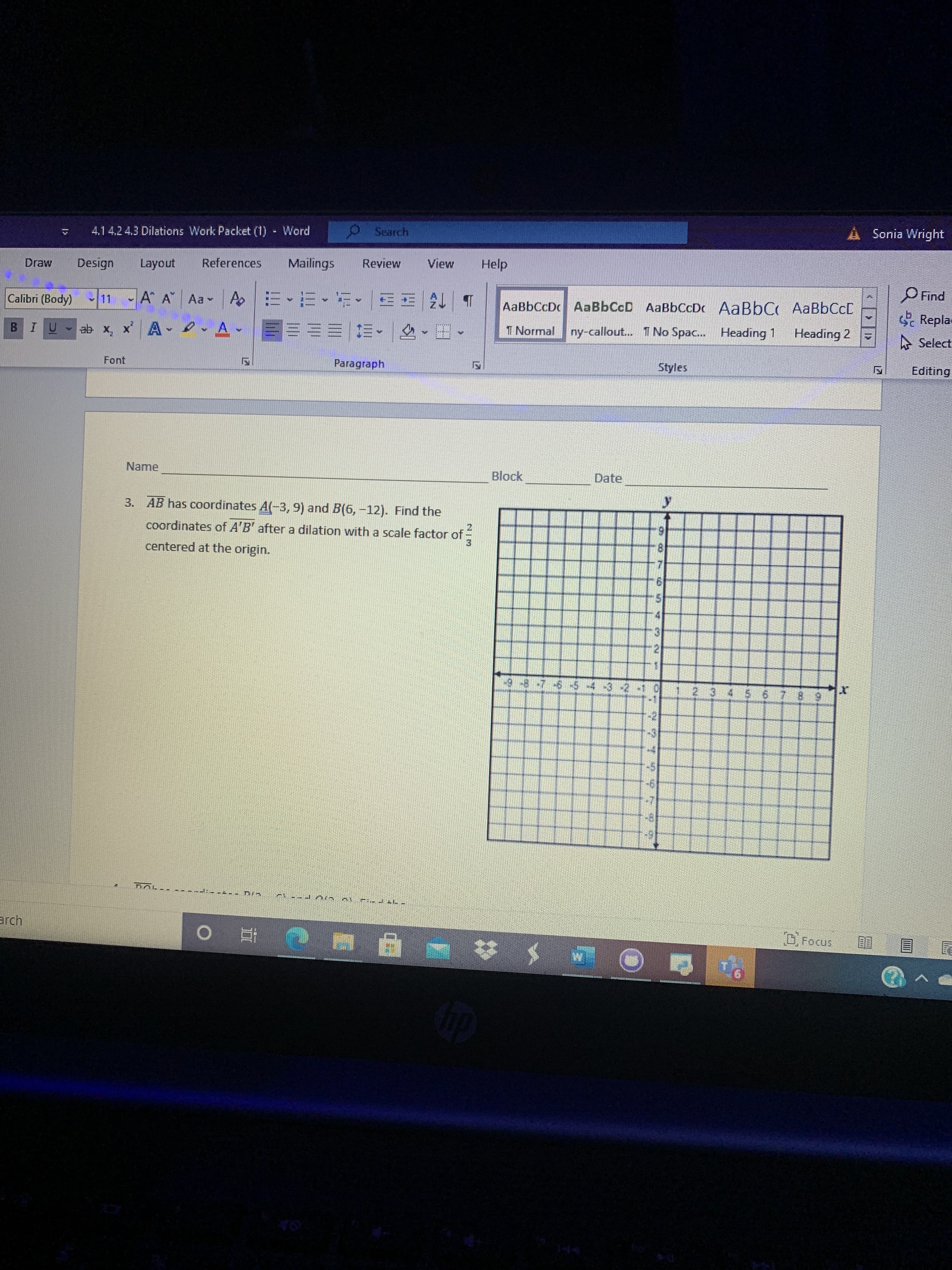Viewport: 952px width, 1270px height.
Task: Open Change Case dropdown
Action: [200, 299]
